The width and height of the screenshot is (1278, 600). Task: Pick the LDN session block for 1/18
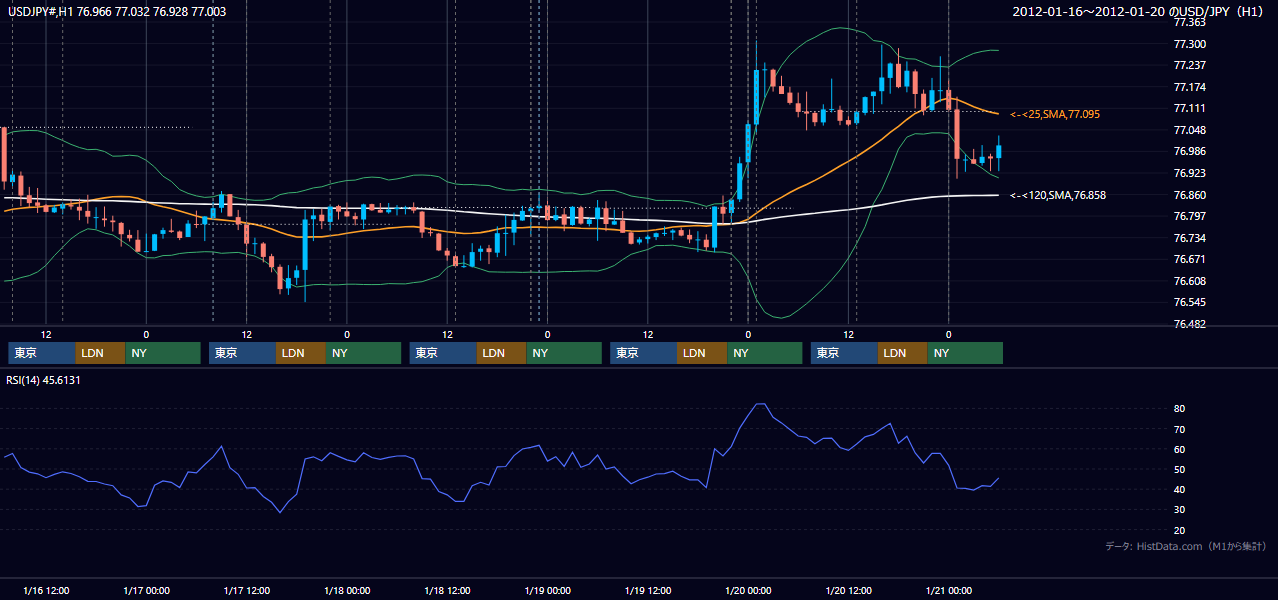click(503, 353)
